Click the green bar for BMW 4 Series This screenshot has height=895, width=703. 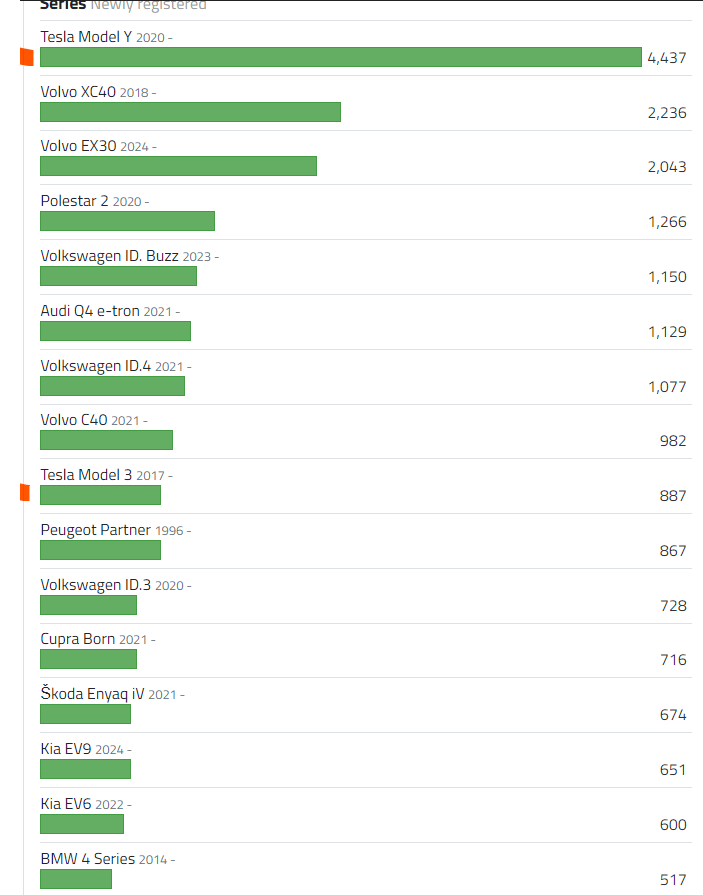pos(76,879)
